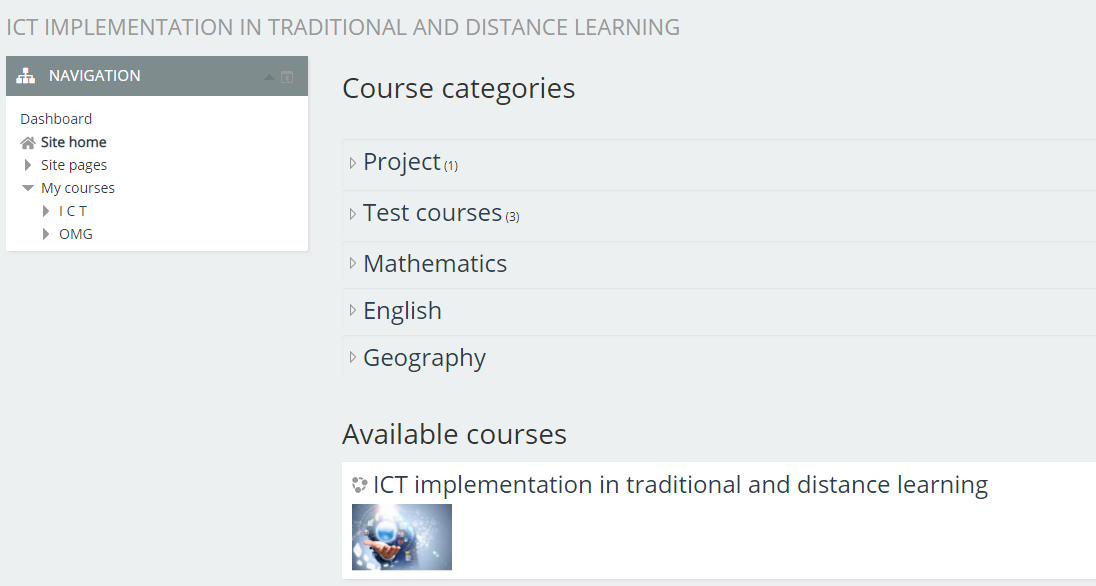This screenshot has height=586, width=1096.
Task: Open the Dashboard link
Action: (56, 119)
